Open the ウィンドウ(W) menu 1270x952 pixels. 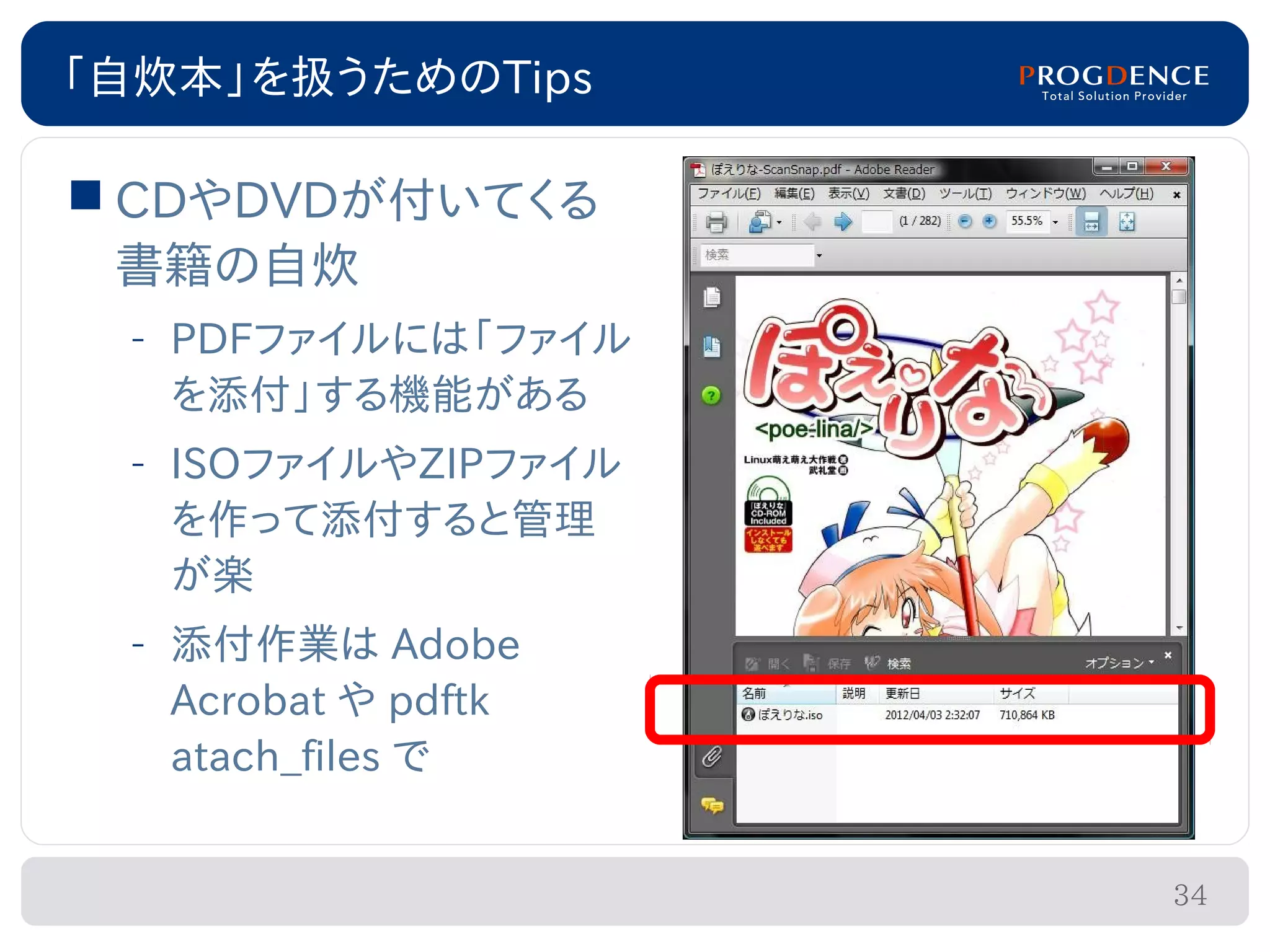(1046, 194)
